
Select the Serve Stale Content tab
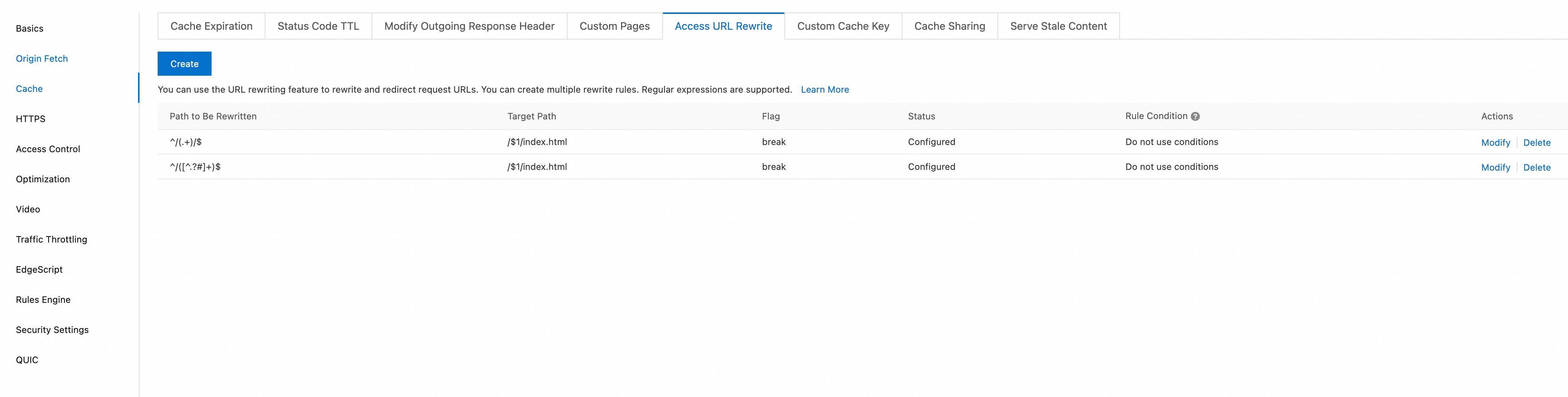coord(1058,26)
